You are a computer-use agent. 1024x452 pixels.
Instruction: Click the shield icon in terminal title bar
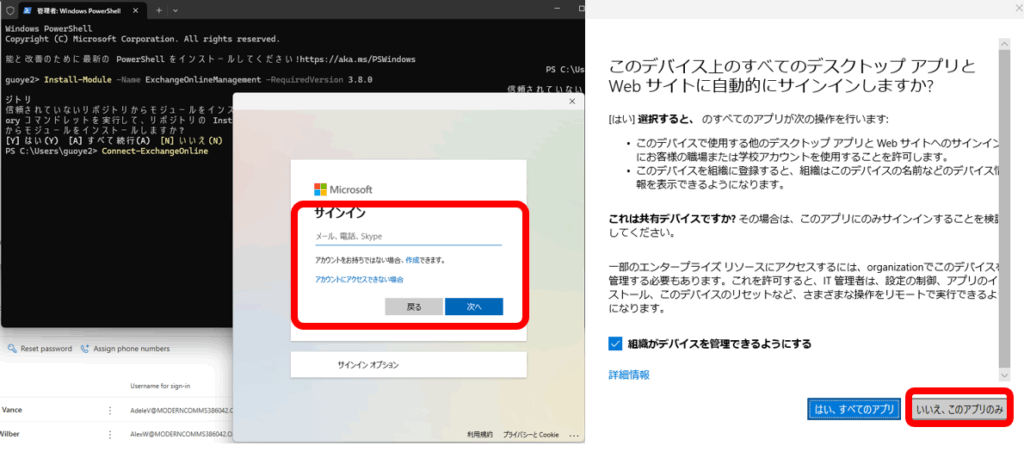(x=9, y=10)
